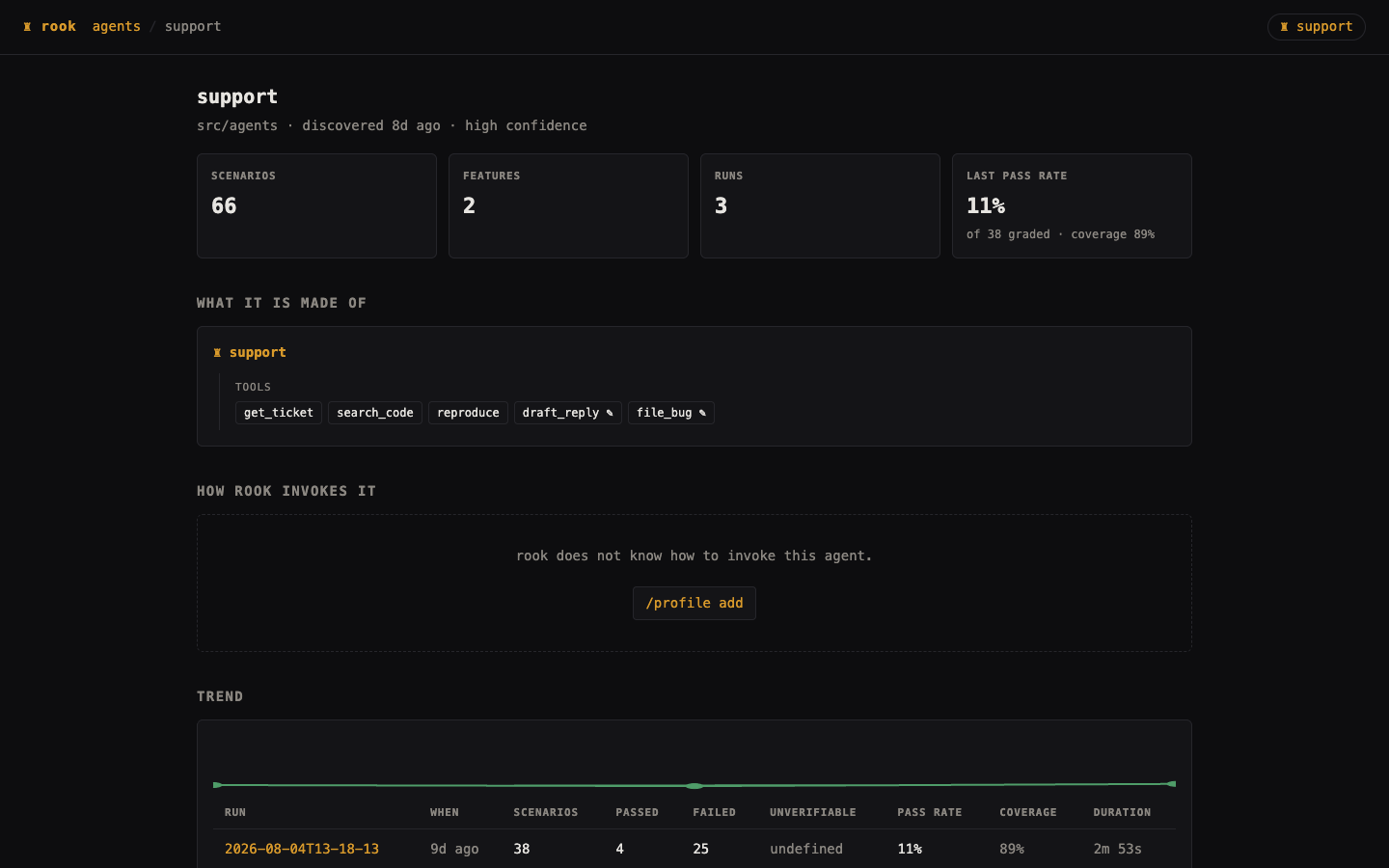The height and width of the screenshot is (868, 1389).
Task: Open run 2026-08-04T13-18-13
Action: click(x=302, y=849)
